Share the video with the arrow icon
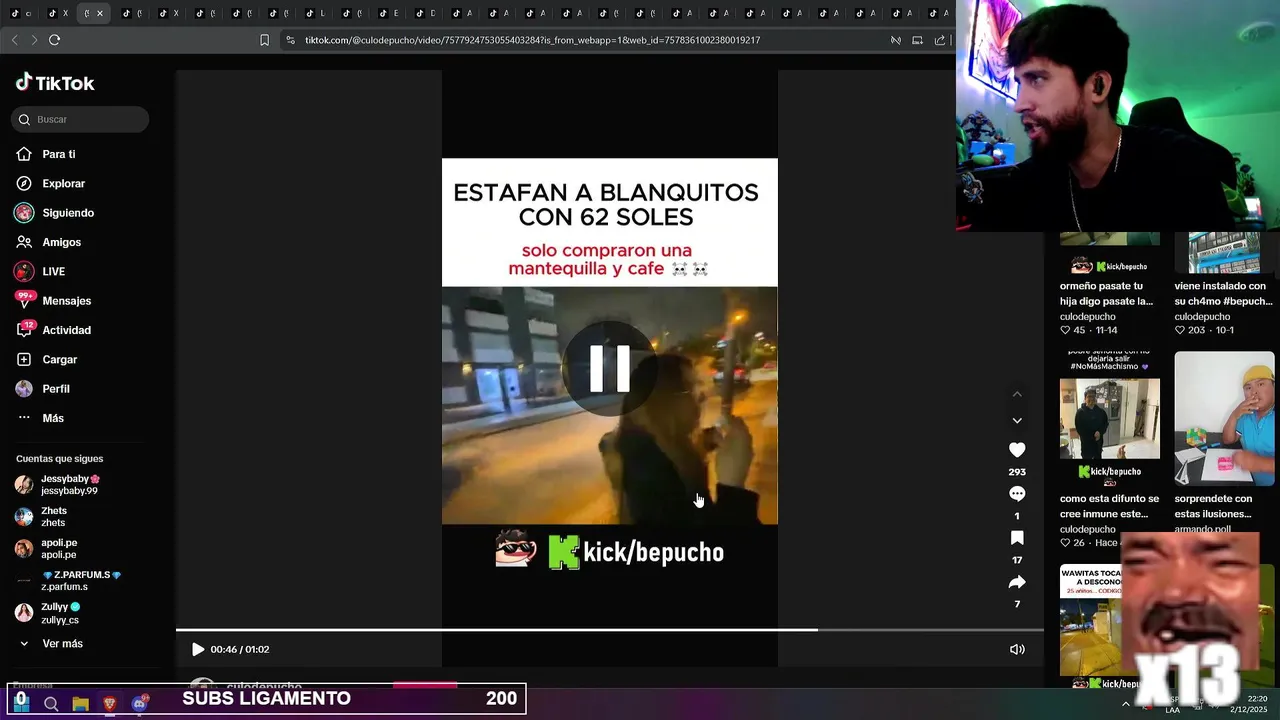 [x=1017, y=582]
